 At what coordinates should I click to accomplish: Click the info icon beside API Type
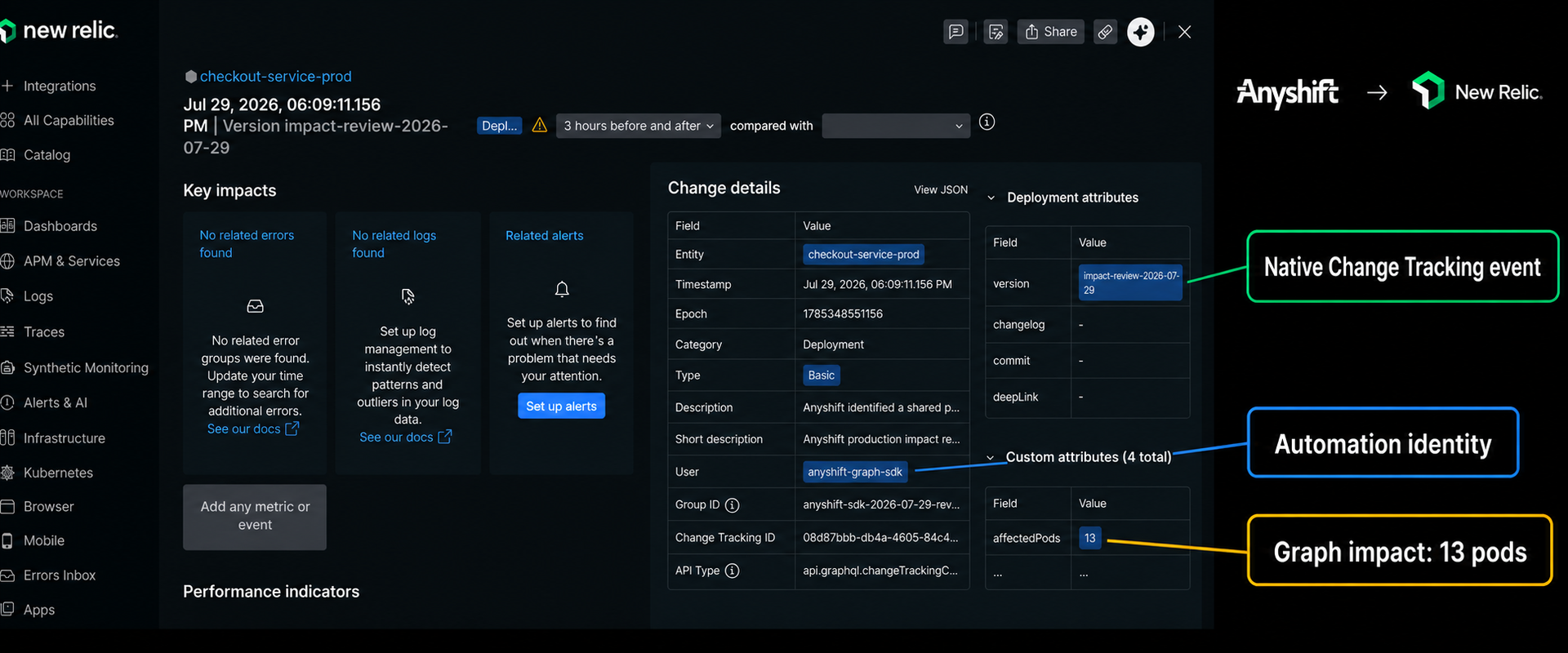point(733,571)
